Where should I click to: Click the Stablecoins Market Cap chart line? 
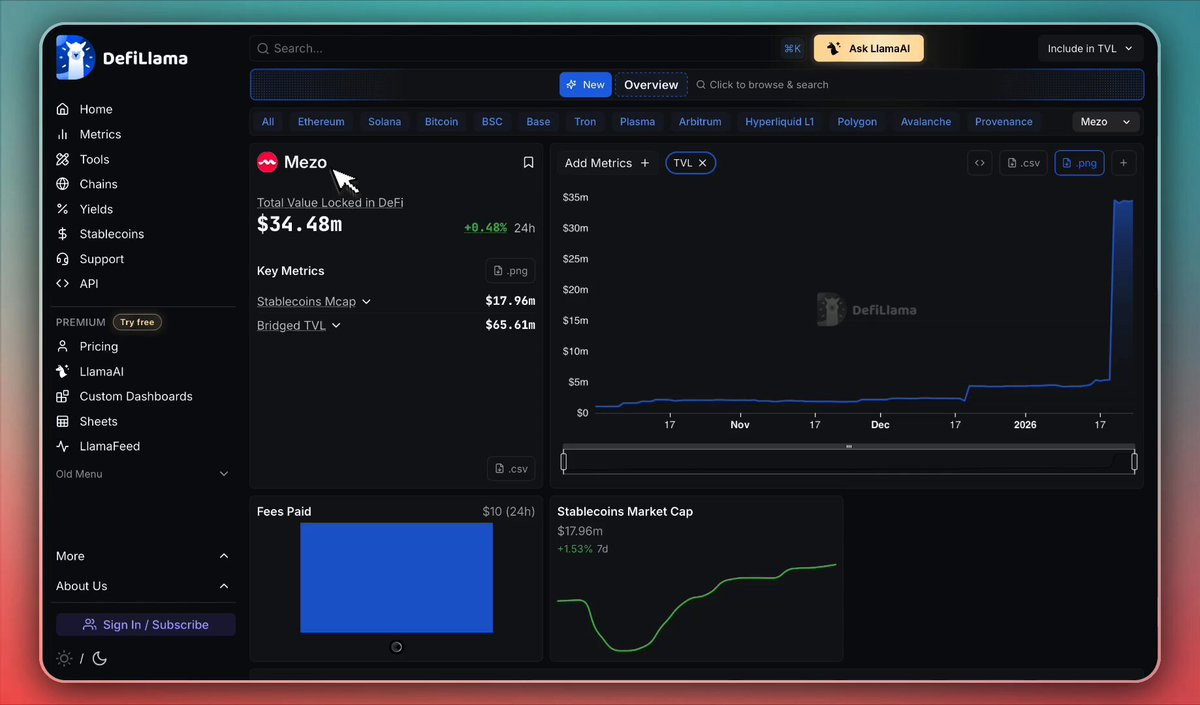697,608
